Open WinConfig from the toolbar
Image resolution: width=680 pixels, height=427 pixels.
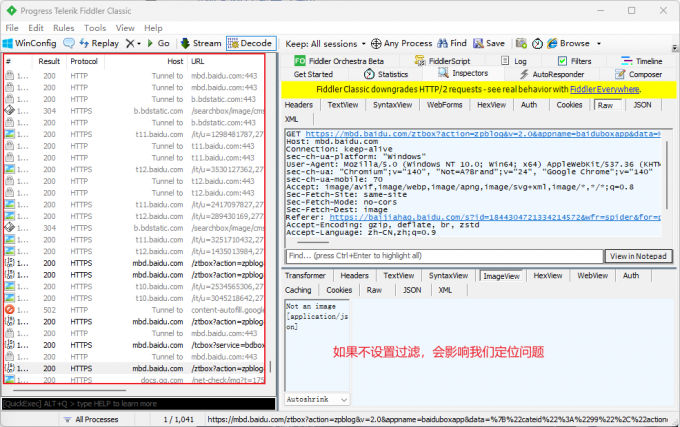click(x=30, y=44)
